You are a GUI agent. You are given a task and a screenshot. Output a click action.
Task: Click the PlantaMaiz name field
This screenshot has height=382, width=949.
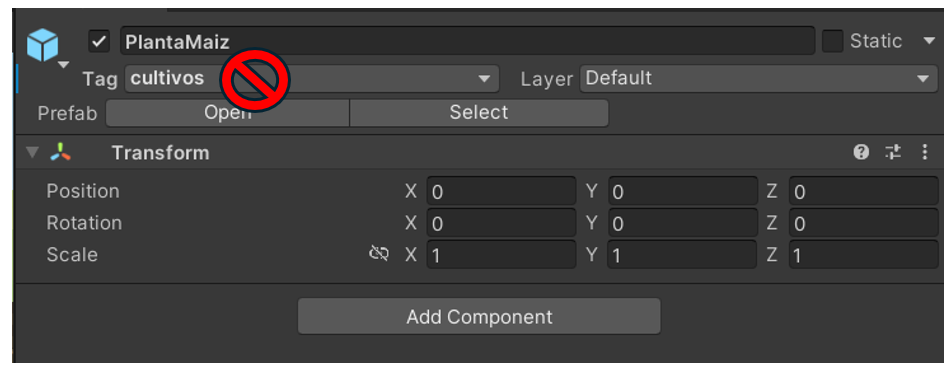pyautogui.click(x=467, y=41)
